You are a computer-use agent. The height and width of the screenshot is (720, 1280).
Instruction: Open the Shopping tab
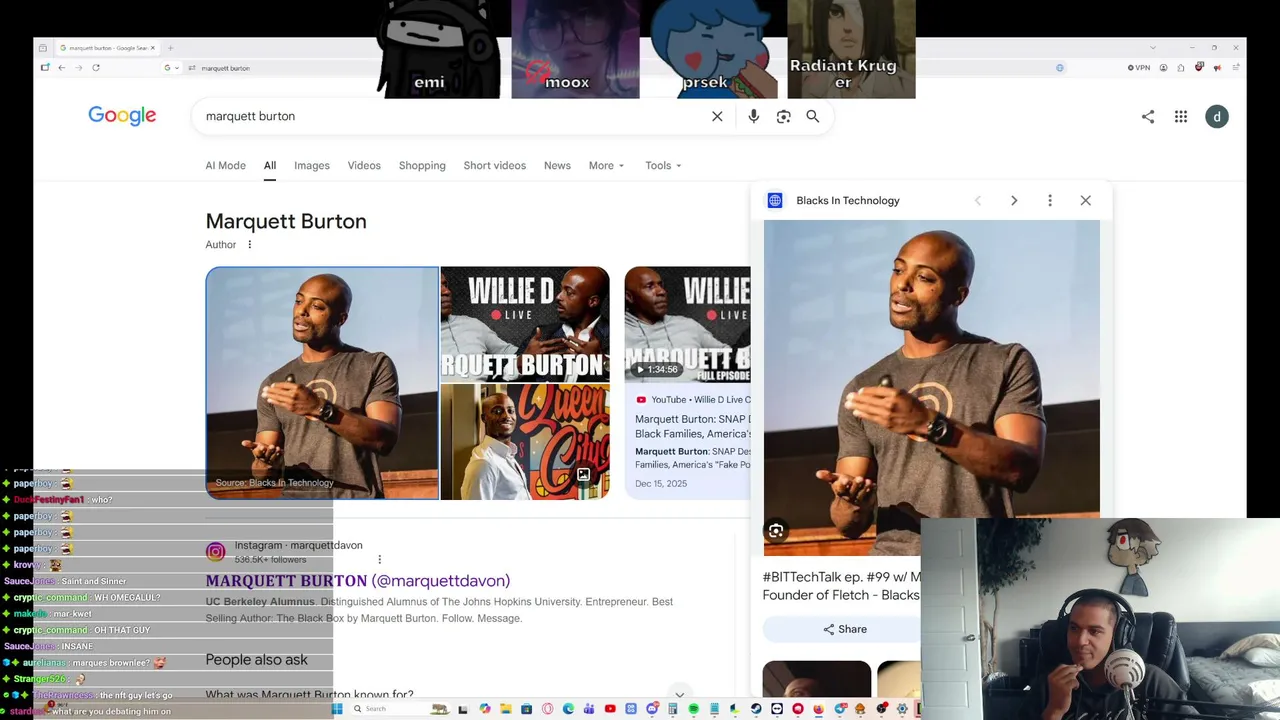(x=422, y=166)
